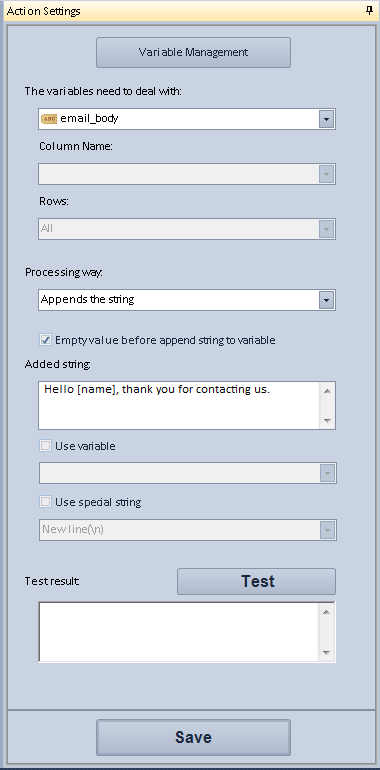The height and width of the screenshot is (770, 380).
Task: Enable the Use variable checkbox
Action: [x=46, y=446]
